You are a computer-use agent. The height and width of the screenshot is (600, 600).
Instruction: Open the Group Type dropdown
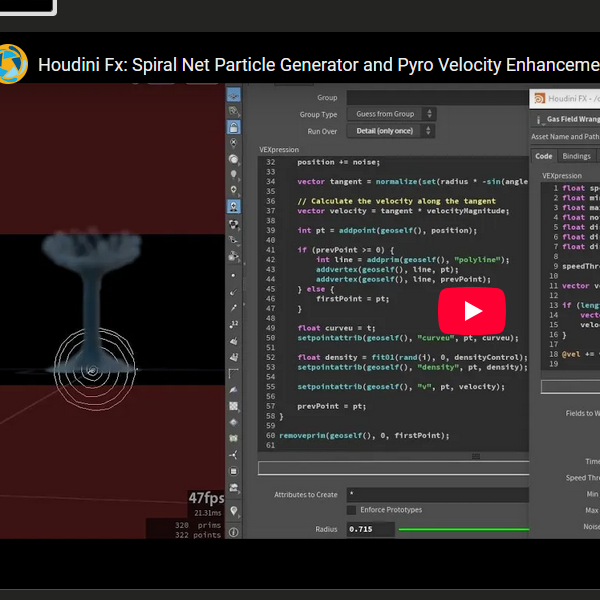coord(391,114)
